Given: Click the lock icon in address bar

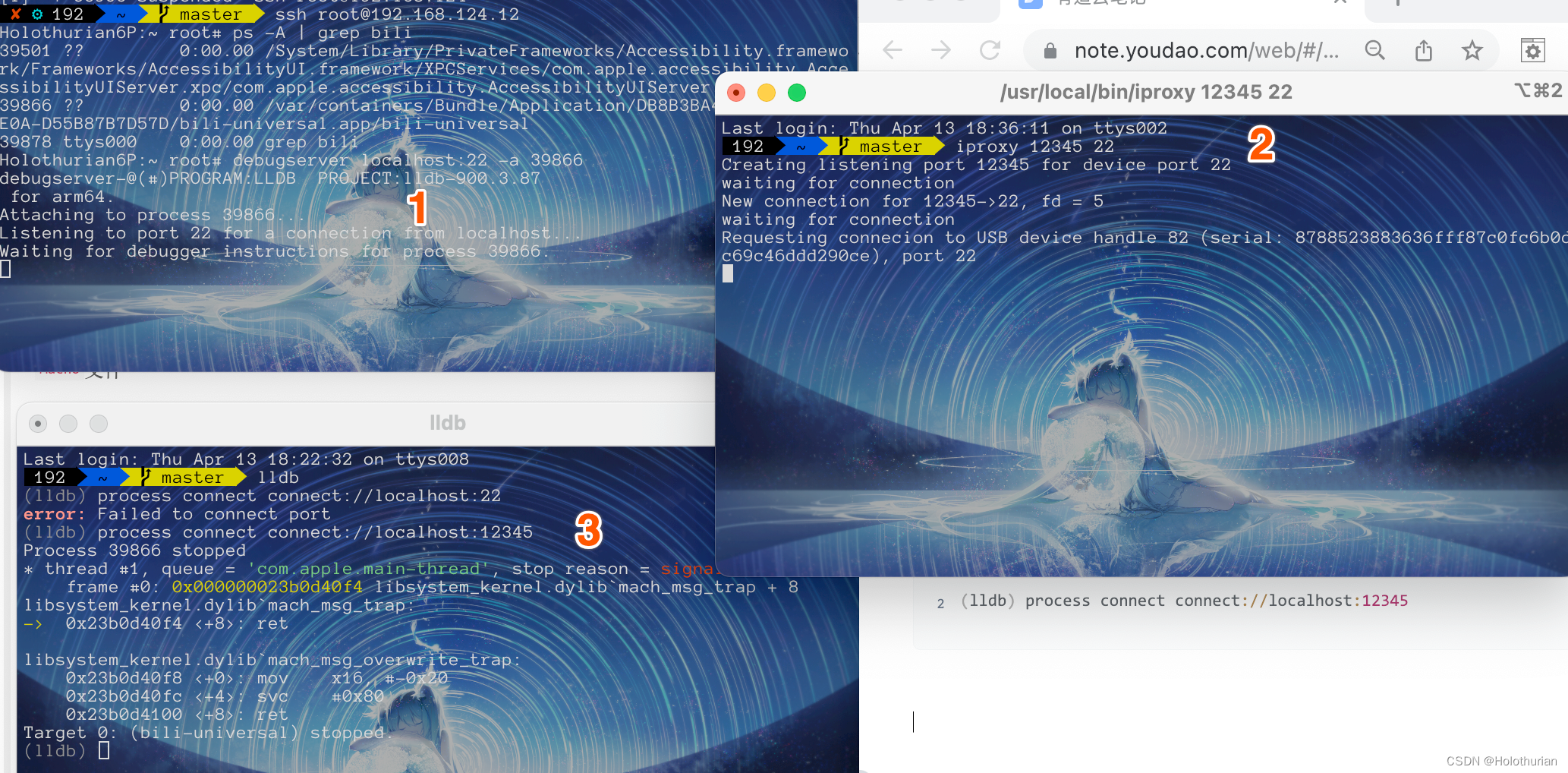Looking at the screenshot, I should point(1050,51).
